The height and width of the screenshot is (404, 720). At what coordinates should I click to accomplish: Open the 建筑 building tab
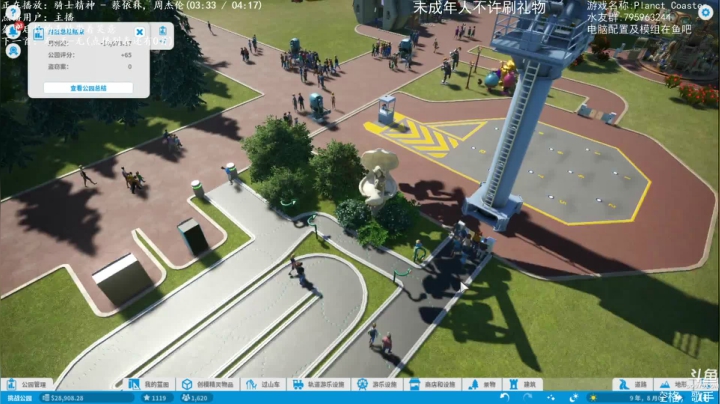click(x=523, y=384)
